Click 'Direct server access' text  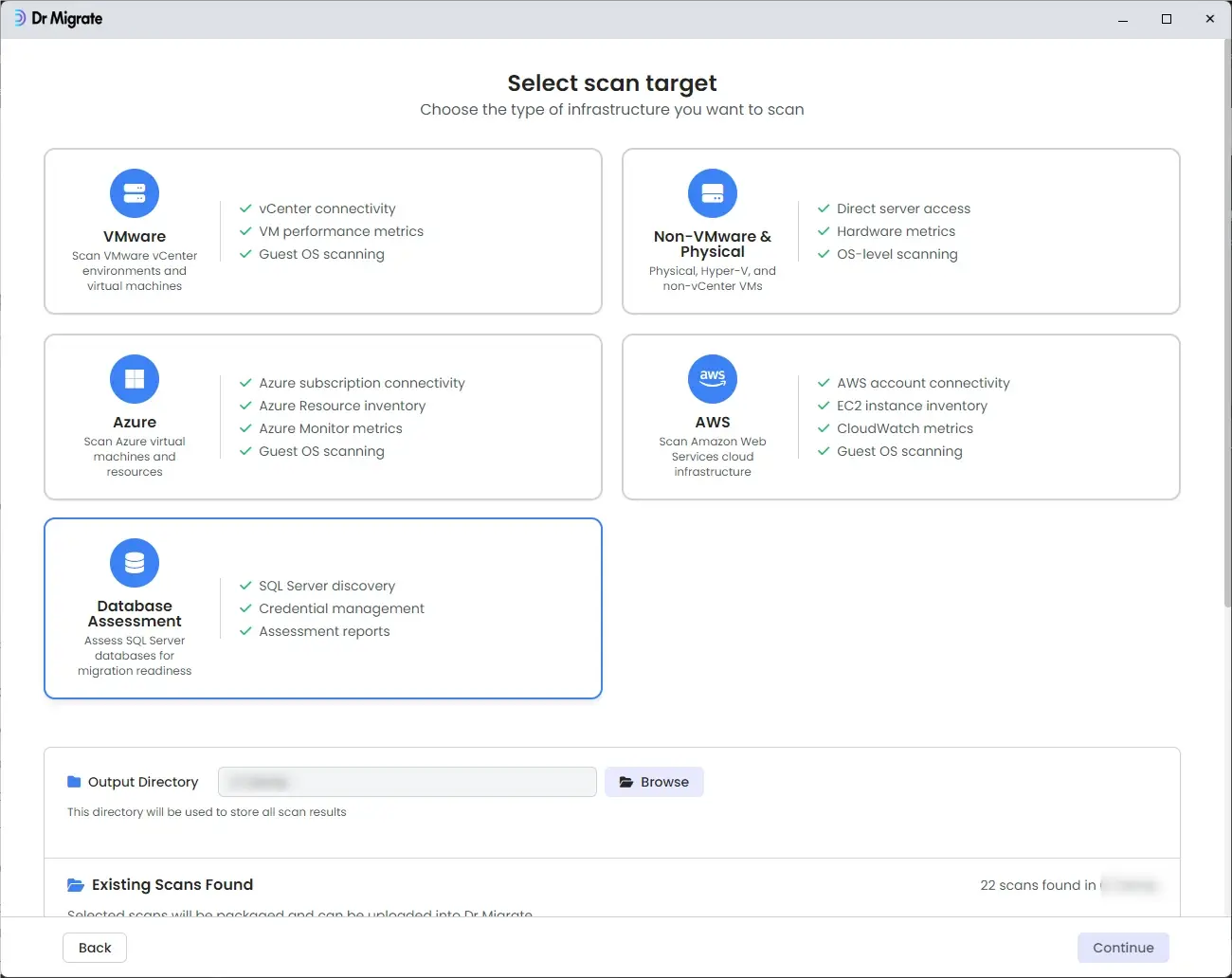903,208
